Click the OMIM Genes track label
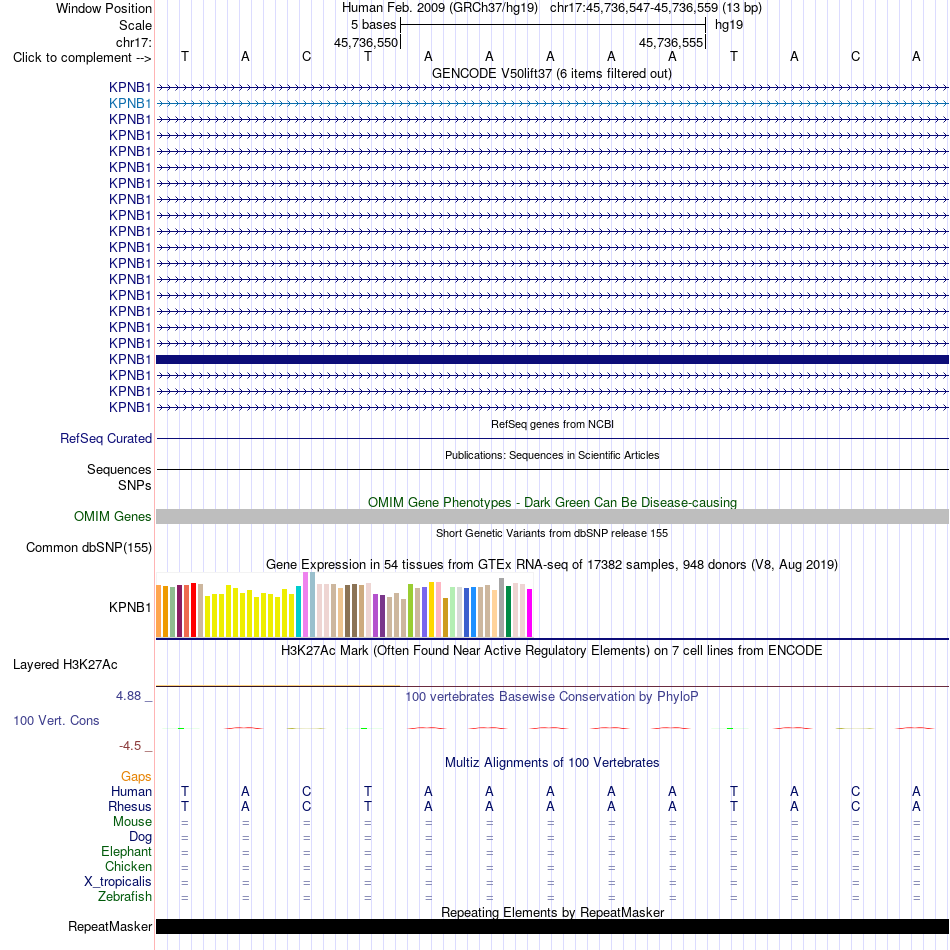The image size is (950, 950). click(113, 516)
